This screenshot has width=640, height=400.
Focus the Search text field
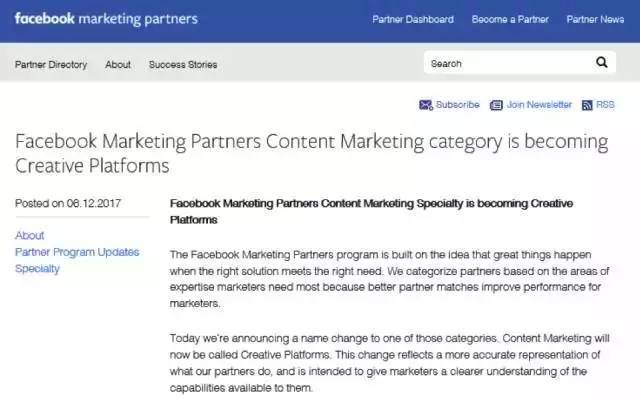pyautogui.click(x=505, y=63)
